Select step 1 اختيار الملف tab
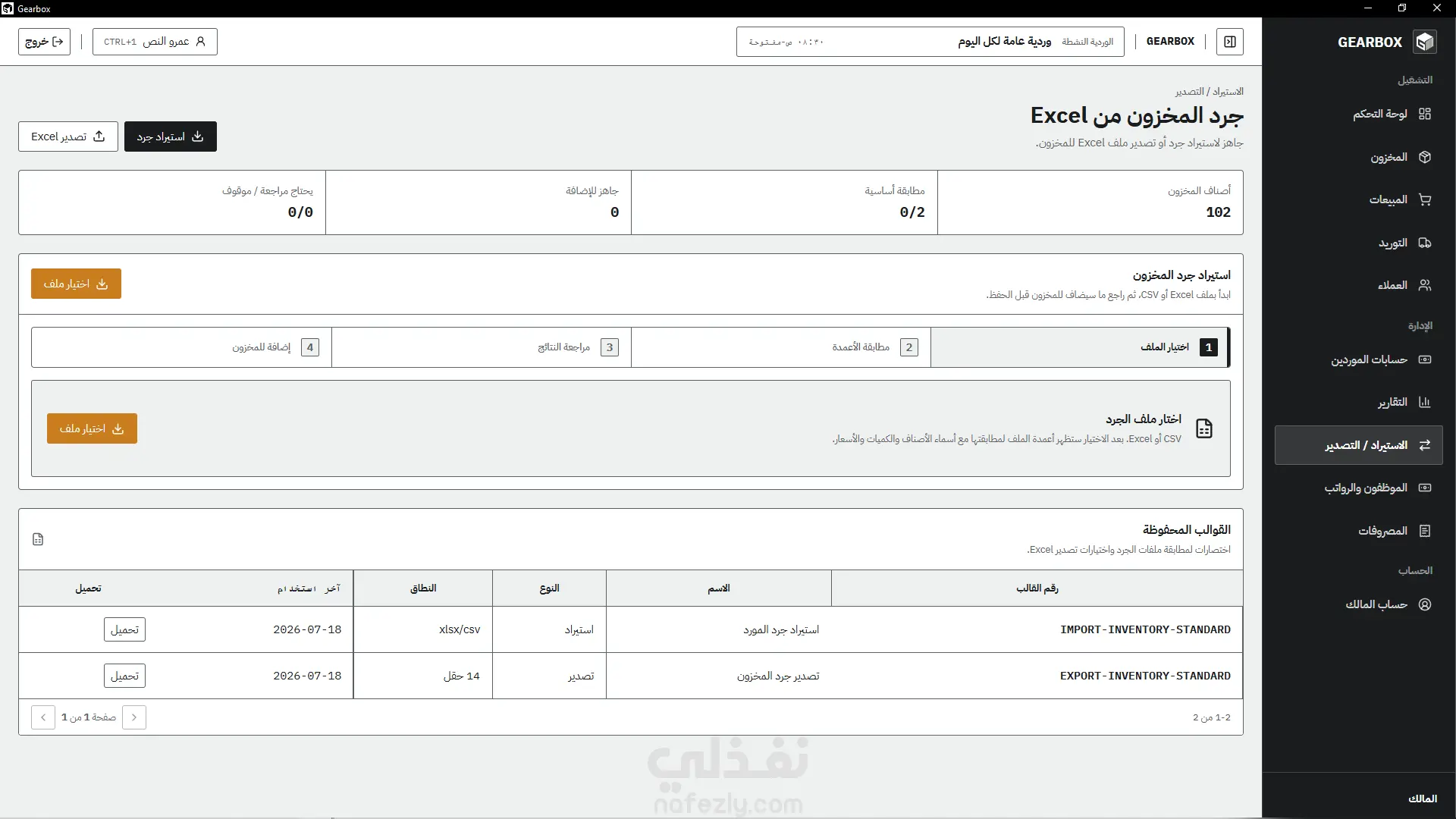 pos(1080,347)
